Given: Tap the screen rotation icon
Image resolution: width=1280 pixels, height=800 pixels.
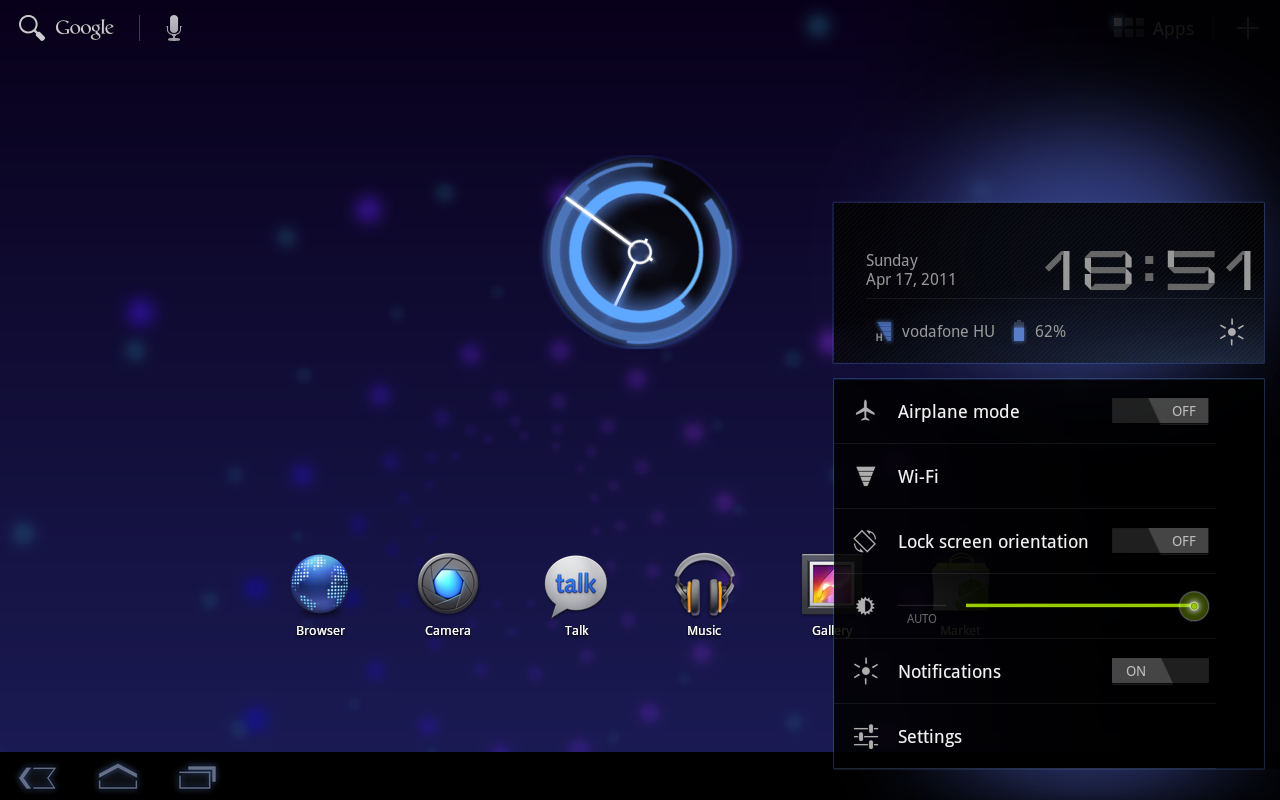Looking at the screenshot, I should tap(865, 541).
